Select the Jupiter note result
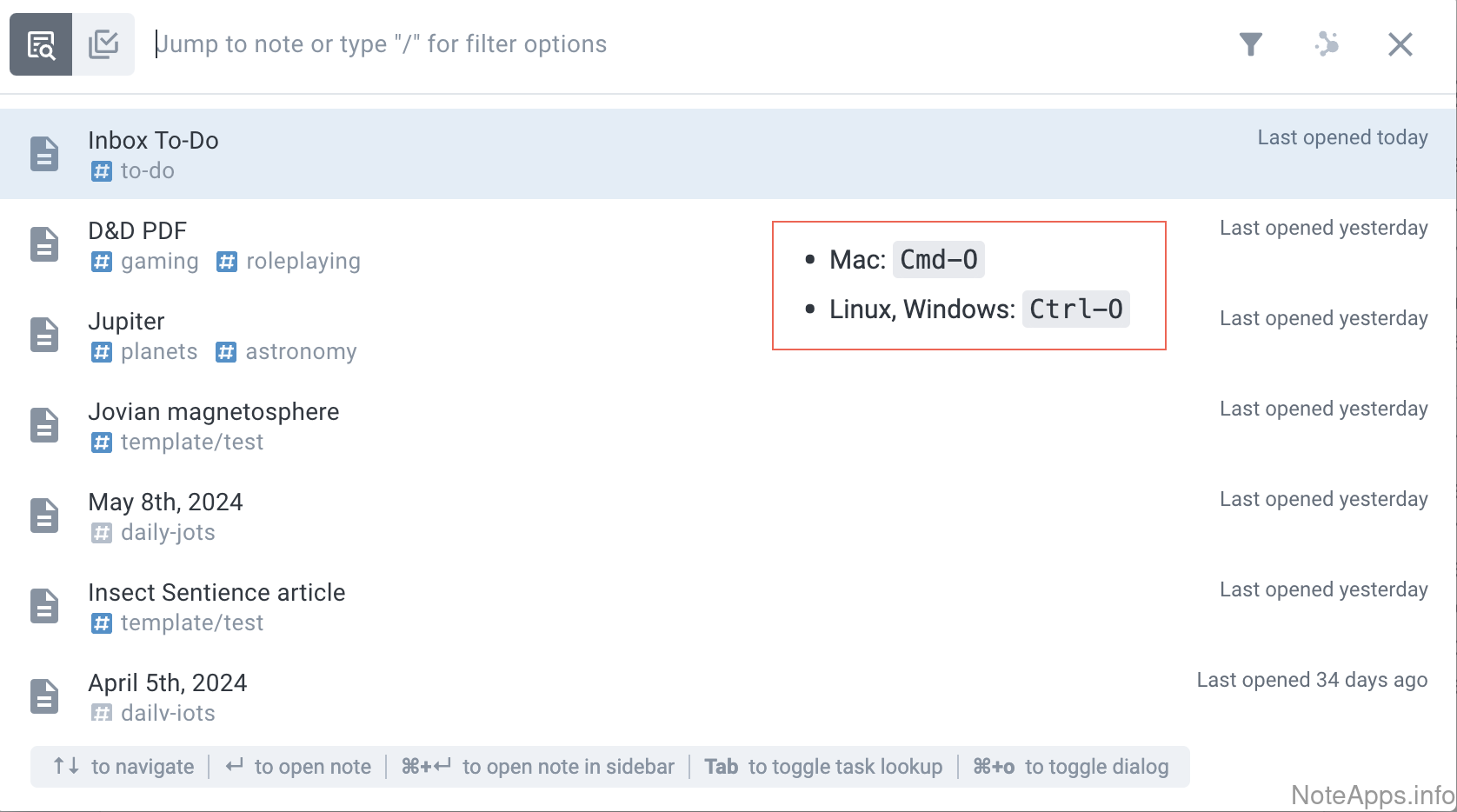The height and width of the screenshot is (812, 1457). coord(126,322)
